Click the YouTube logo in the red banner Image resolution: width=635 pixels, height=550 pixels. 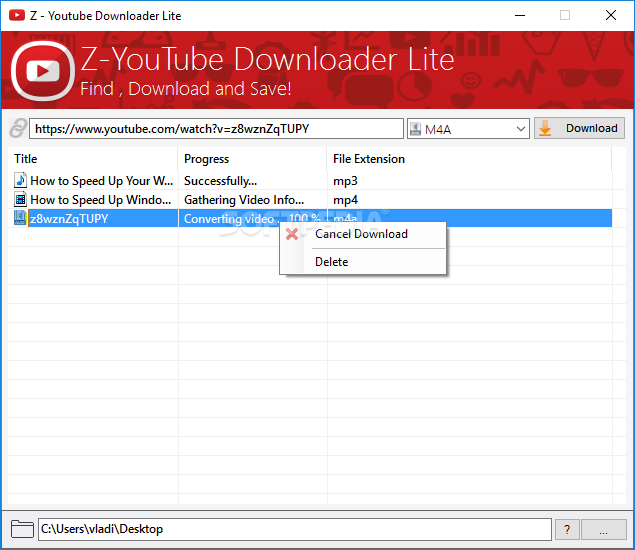click(x=43, y=71)
